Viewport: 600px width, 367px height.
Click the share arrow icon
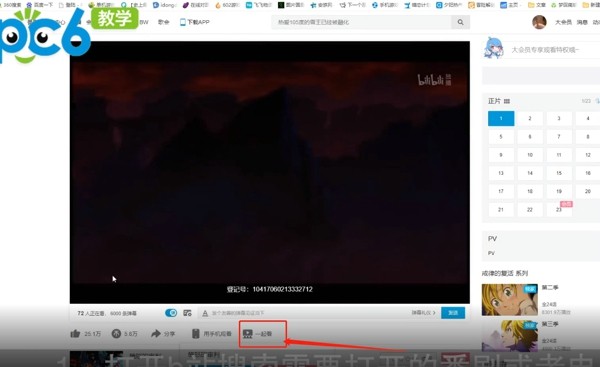point(156,334)
